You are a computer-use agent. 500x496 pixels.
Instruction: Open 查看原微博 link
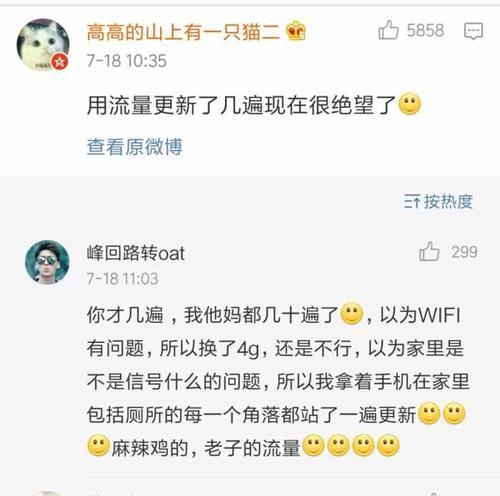pyautogui.click(x=134, y=147)
